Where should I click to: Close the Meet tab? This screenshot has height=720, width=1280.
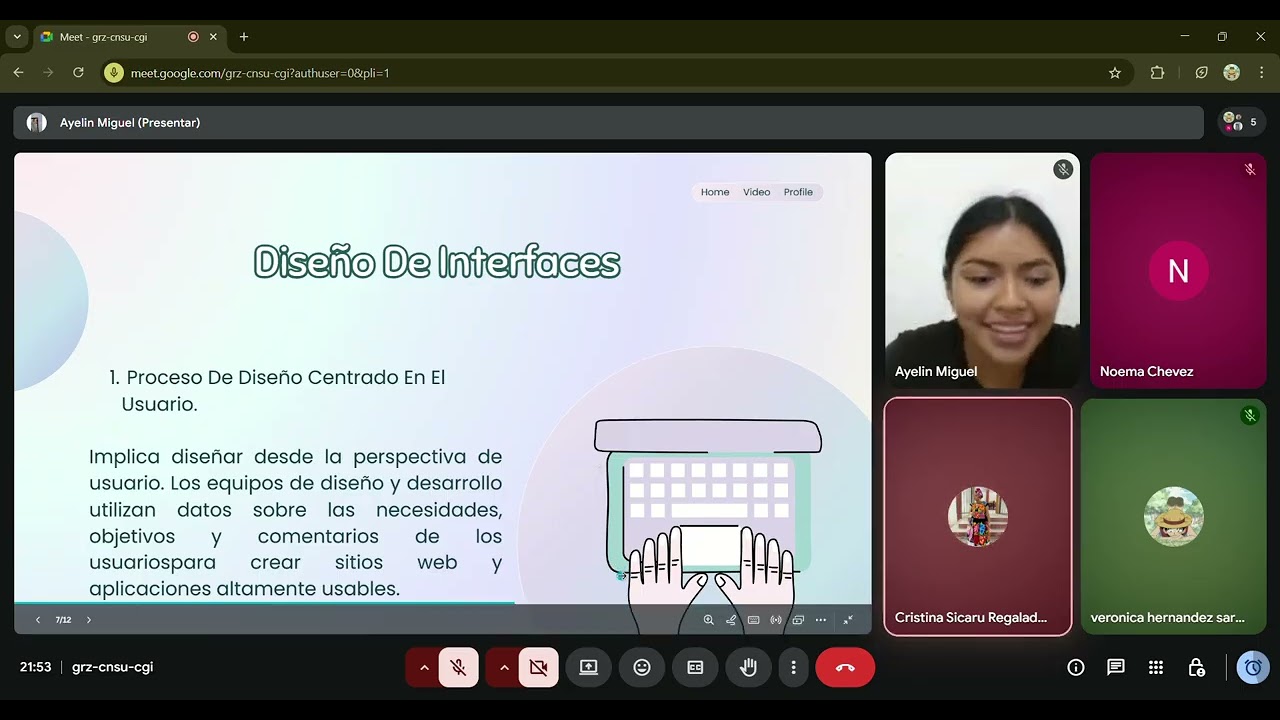213,37
